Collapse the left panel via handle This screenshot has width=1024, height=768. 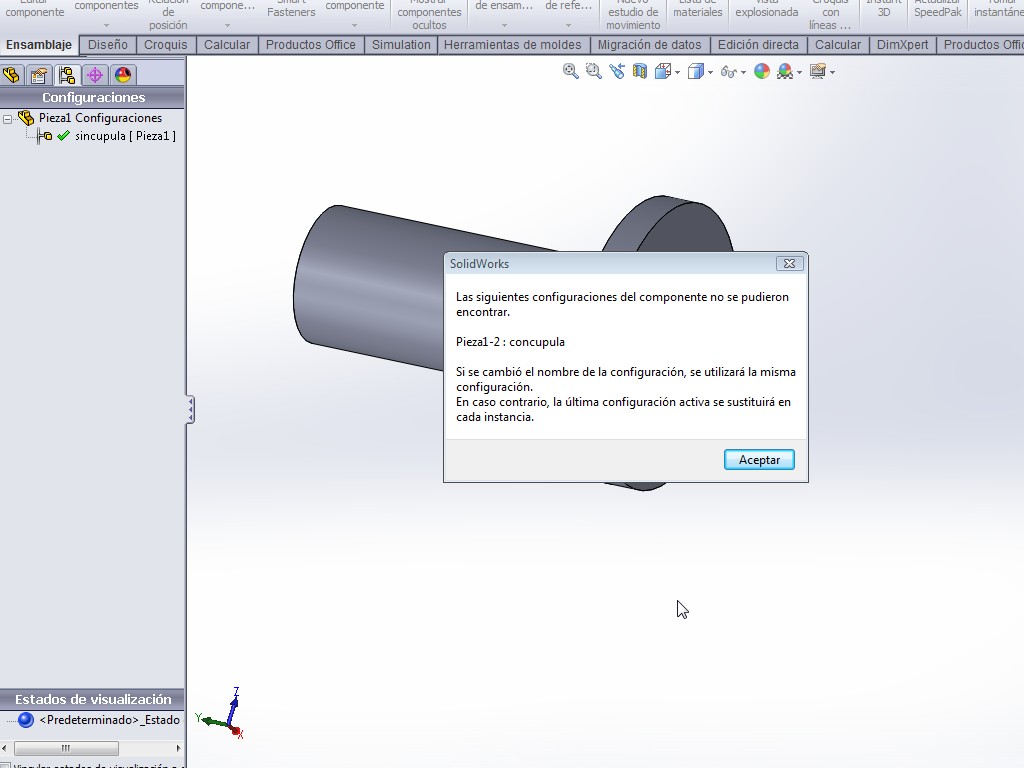[190, 409]
